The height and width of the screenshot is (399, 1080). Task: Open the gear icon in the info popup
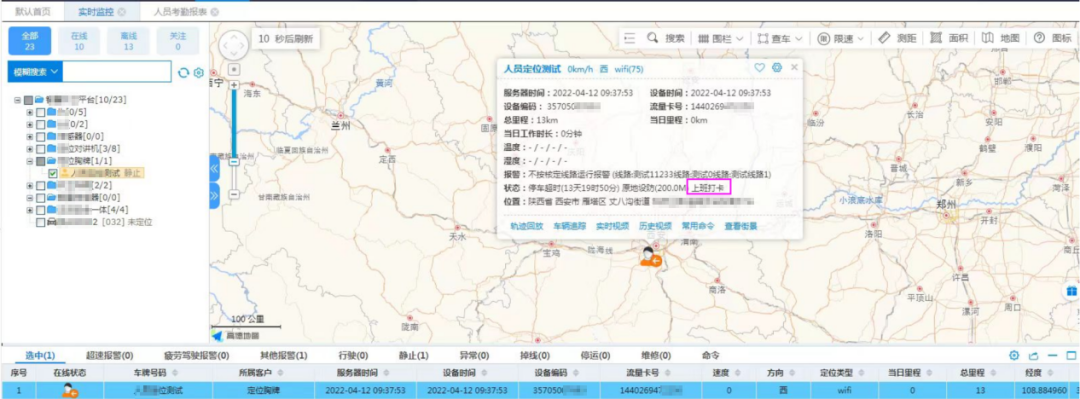click(777, 68)
